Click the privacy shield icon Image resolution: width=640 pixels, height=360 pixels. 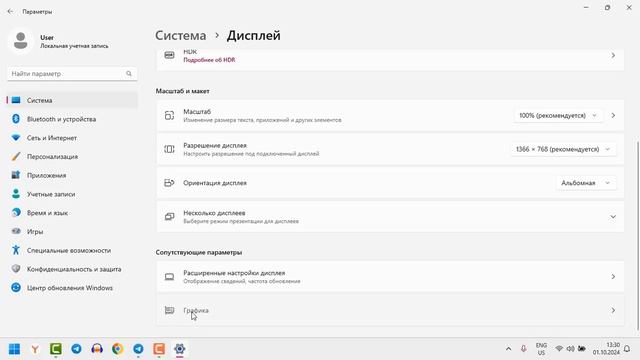(16, 269)
